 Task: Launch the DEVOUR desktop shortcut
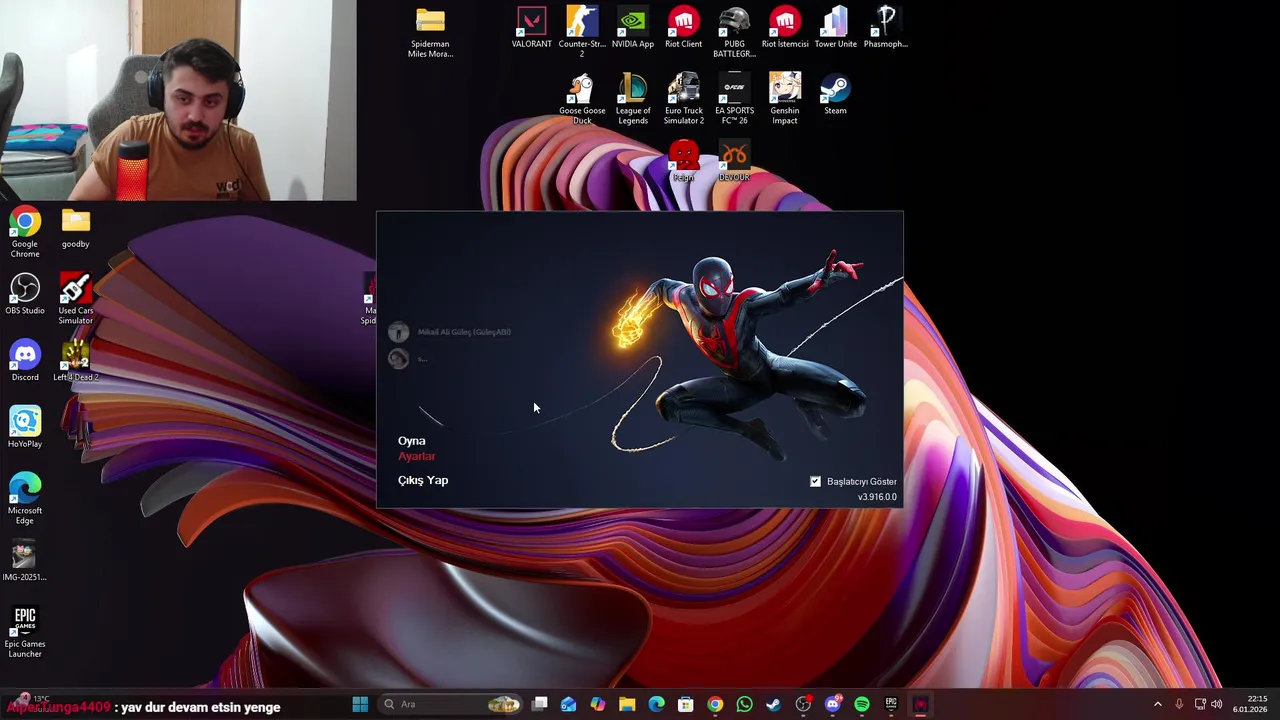(x=734, y=162)
